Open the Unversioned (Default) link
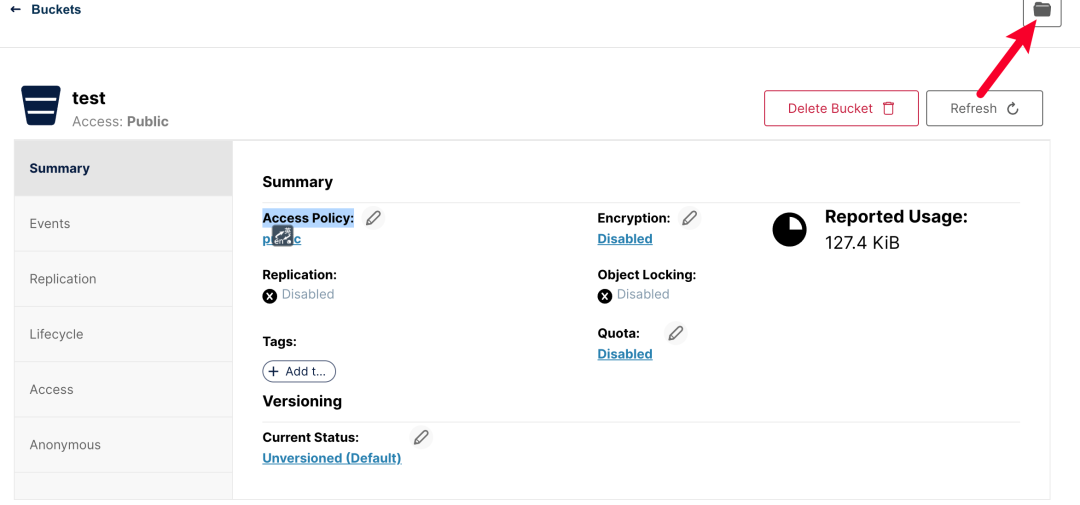 331,458
